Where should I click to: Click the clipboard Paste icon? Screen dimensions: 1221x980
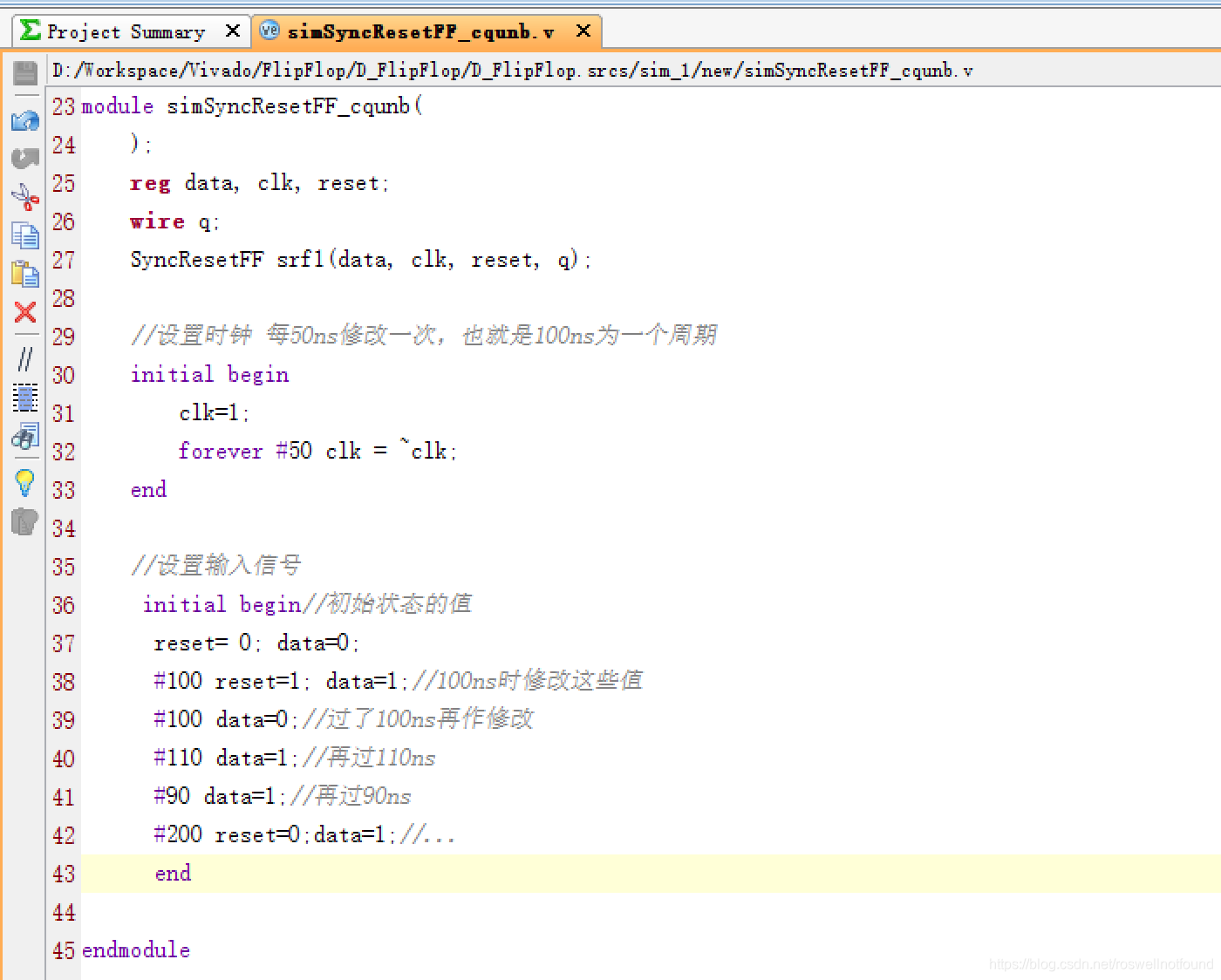point(25,274)
